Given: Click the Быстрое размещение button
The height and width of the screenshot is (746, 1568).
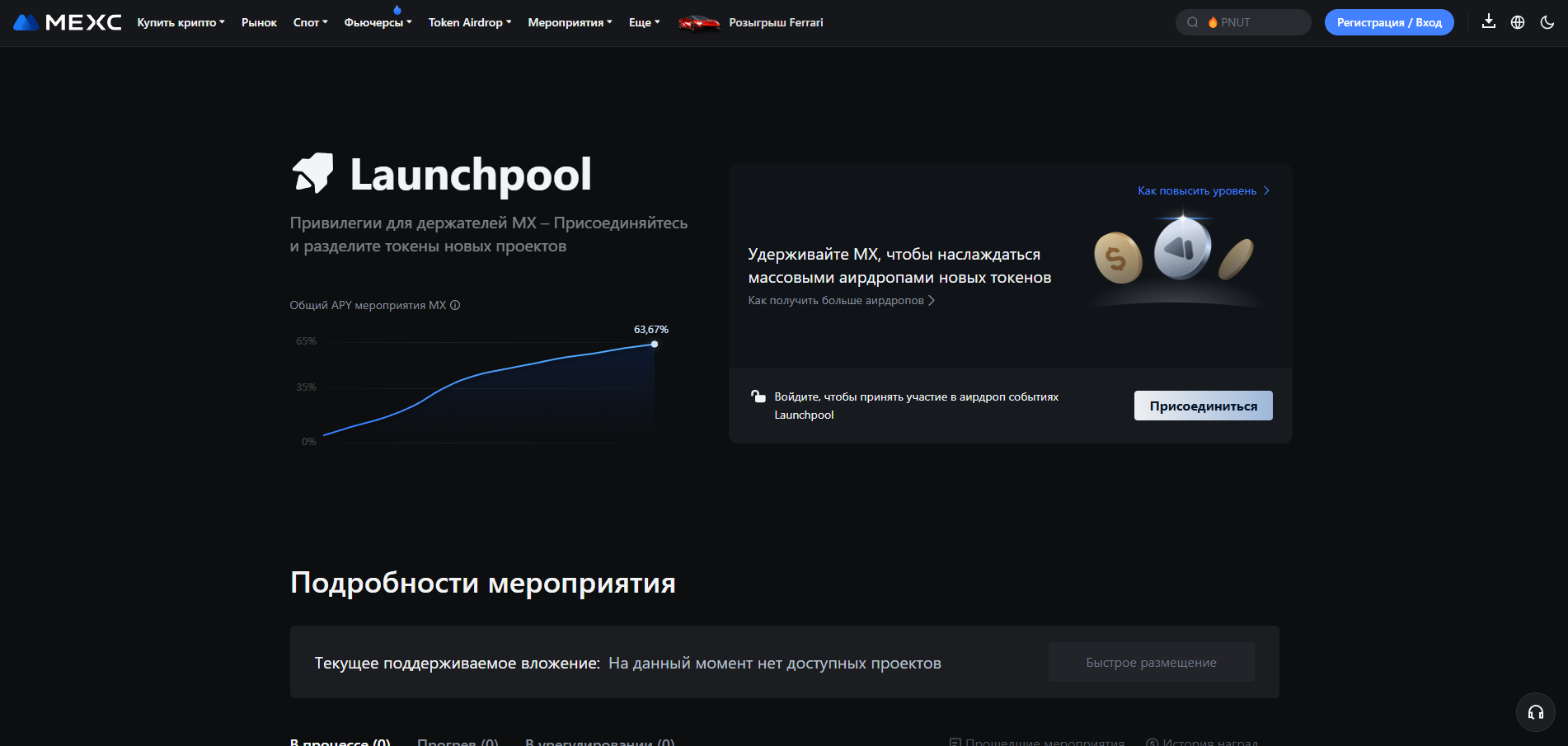Looking at the screenshot, I should (1151, 662).
